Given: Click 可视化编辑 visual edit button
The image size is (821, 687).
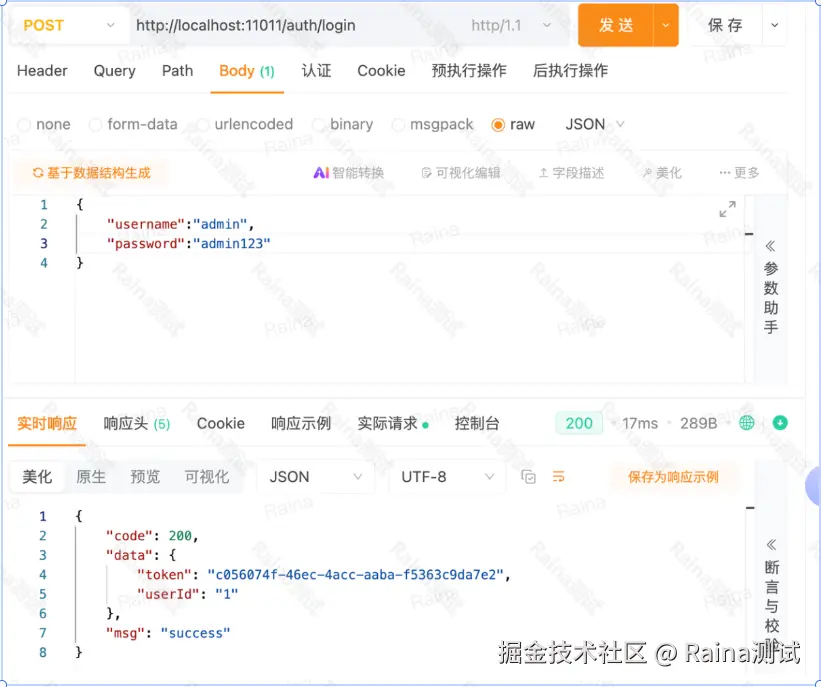Looking at the screenshot, I should [x=461, y=173].
